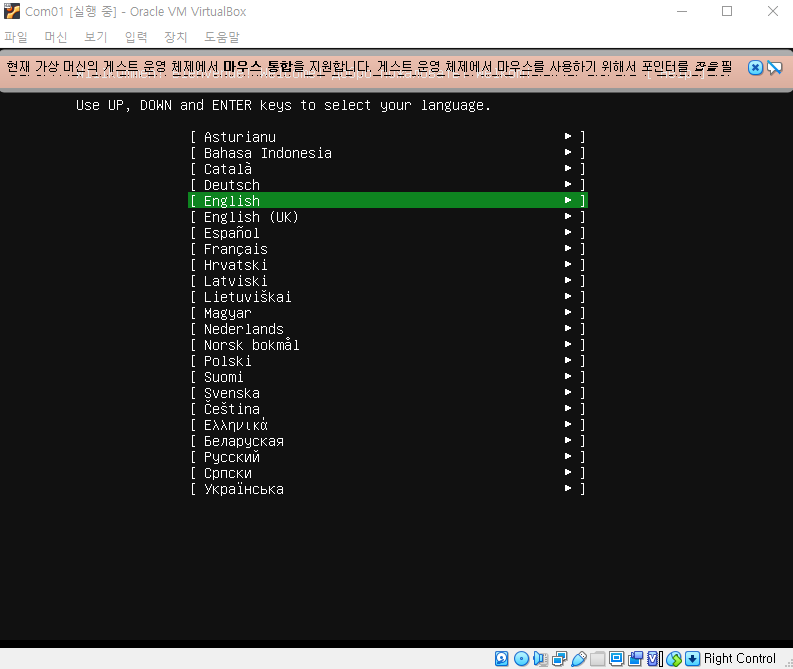Click the arrow beside Русский
793x669 pixels.
pyautogui.click(x=568, y=457)
